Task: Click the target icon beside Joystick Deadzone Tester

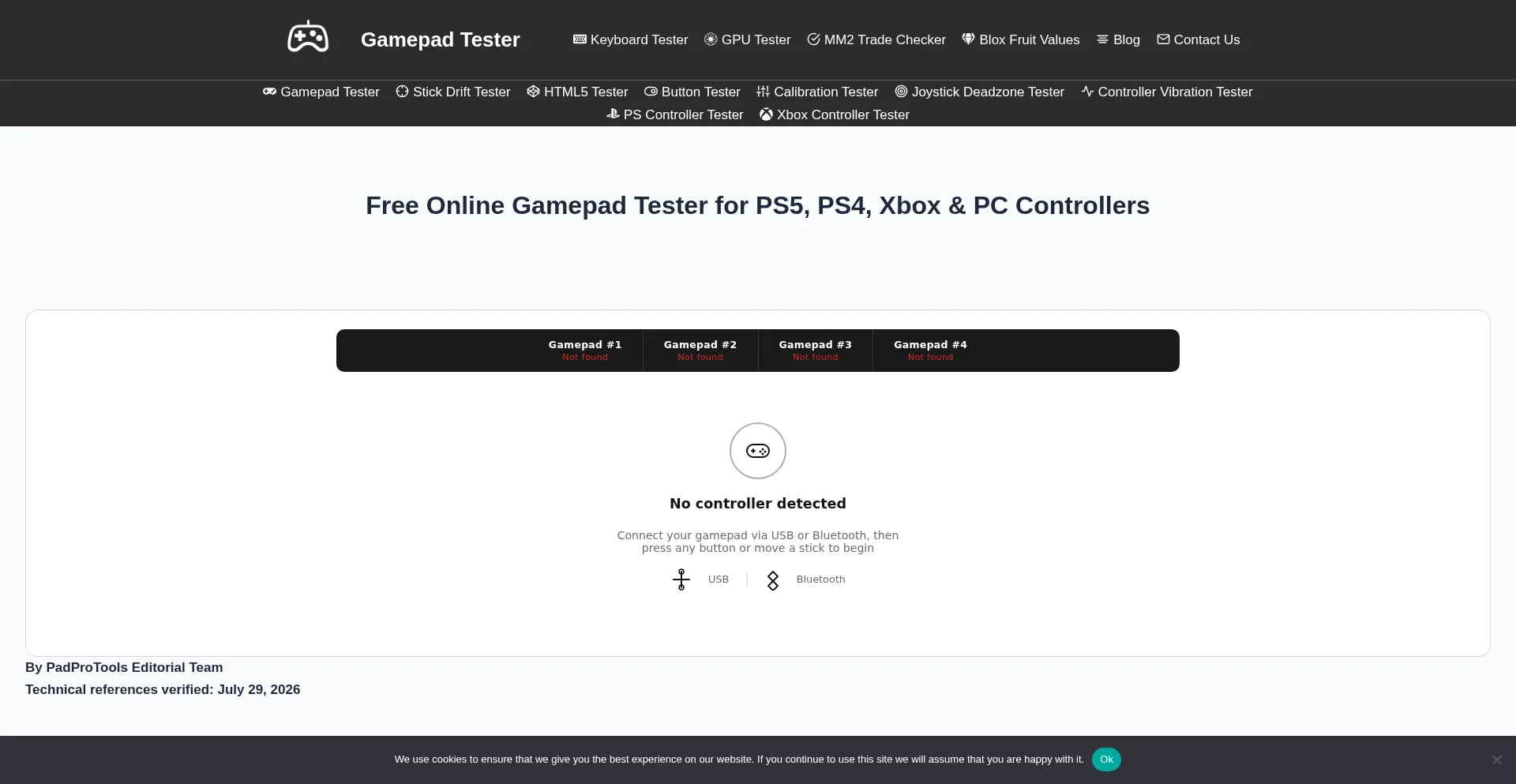Action: [x=901, y=92]
